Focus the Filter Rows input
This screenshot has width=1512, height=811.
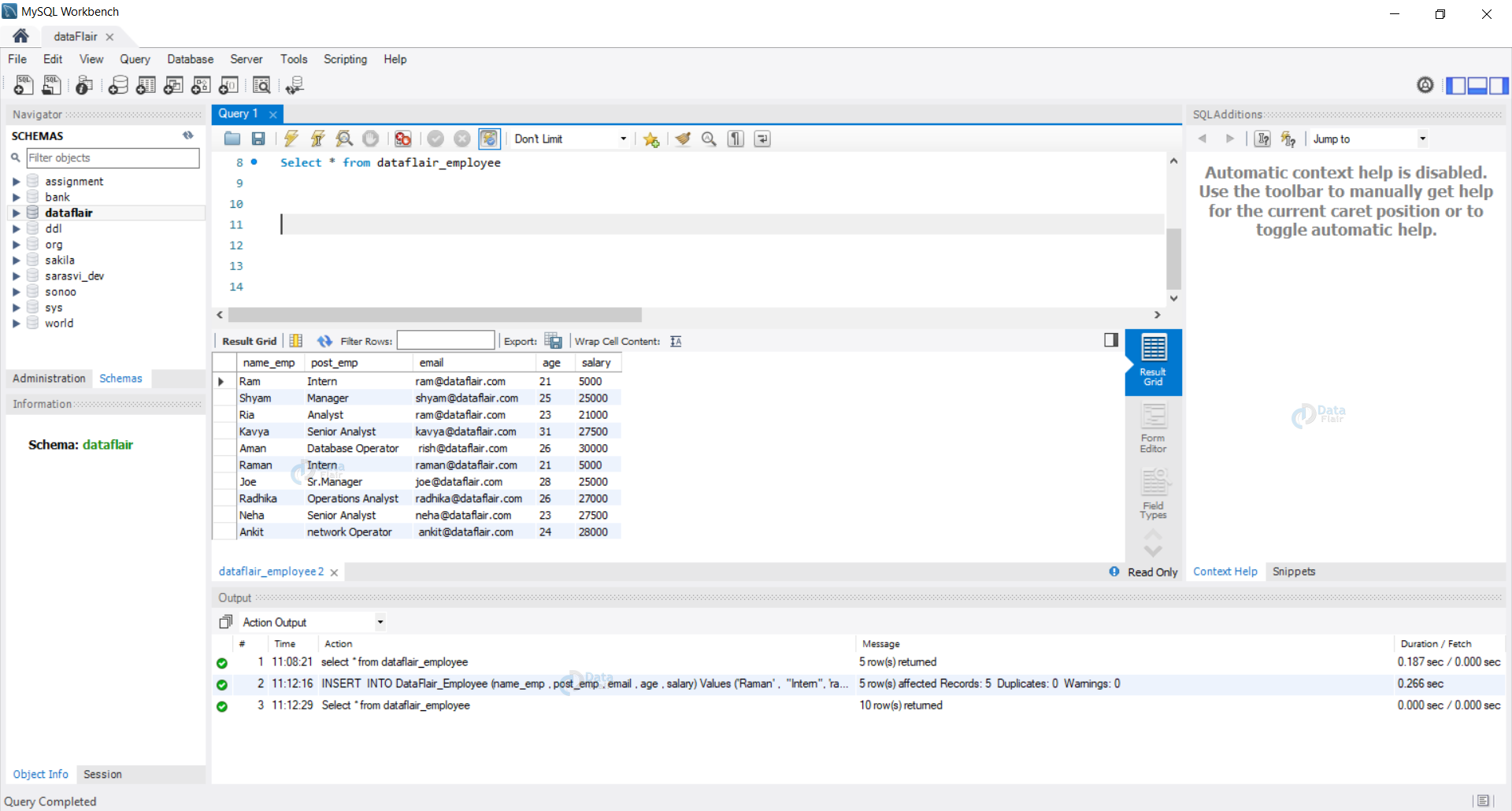tap(445, 341)
